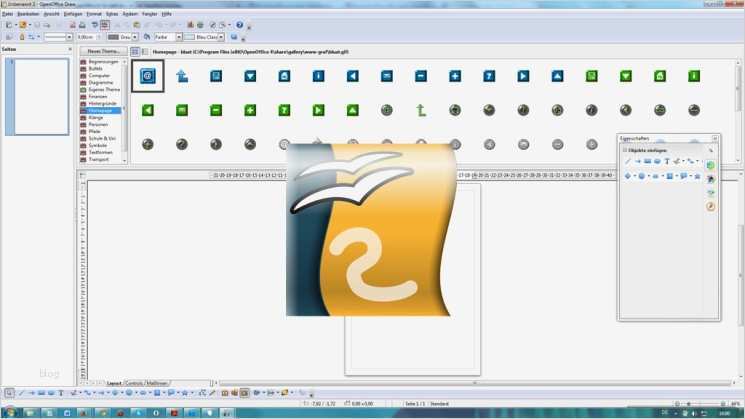Click the document horizontal scrollbar
Screen dimensions: 745x419
coord(474,383)
